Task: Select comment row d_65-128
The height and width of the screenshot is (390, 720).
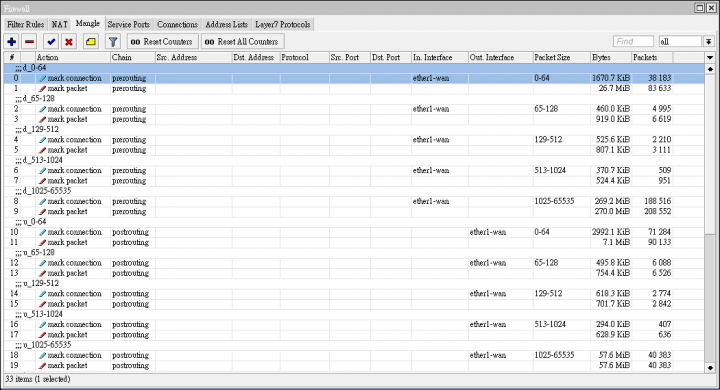Action: [354, 99]
